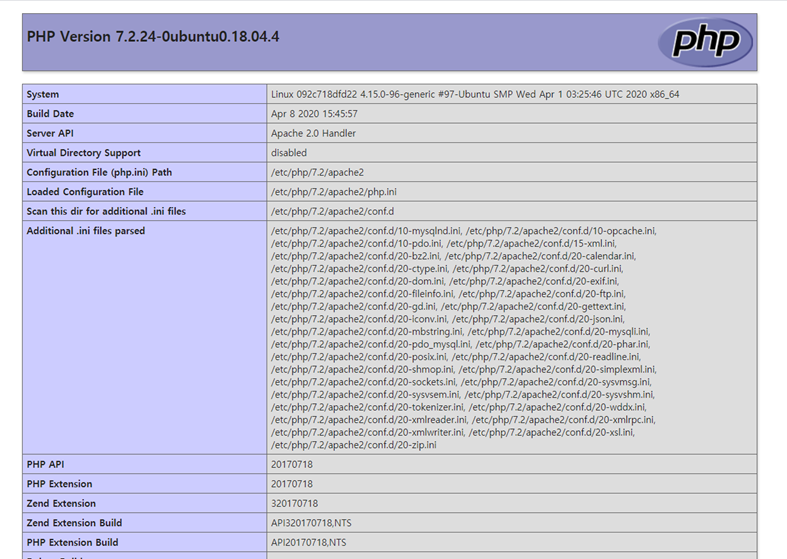Click the 'PHP Extension' label
Image resolution: width=787 pixels, height=559 pixels.
point(59,484)
